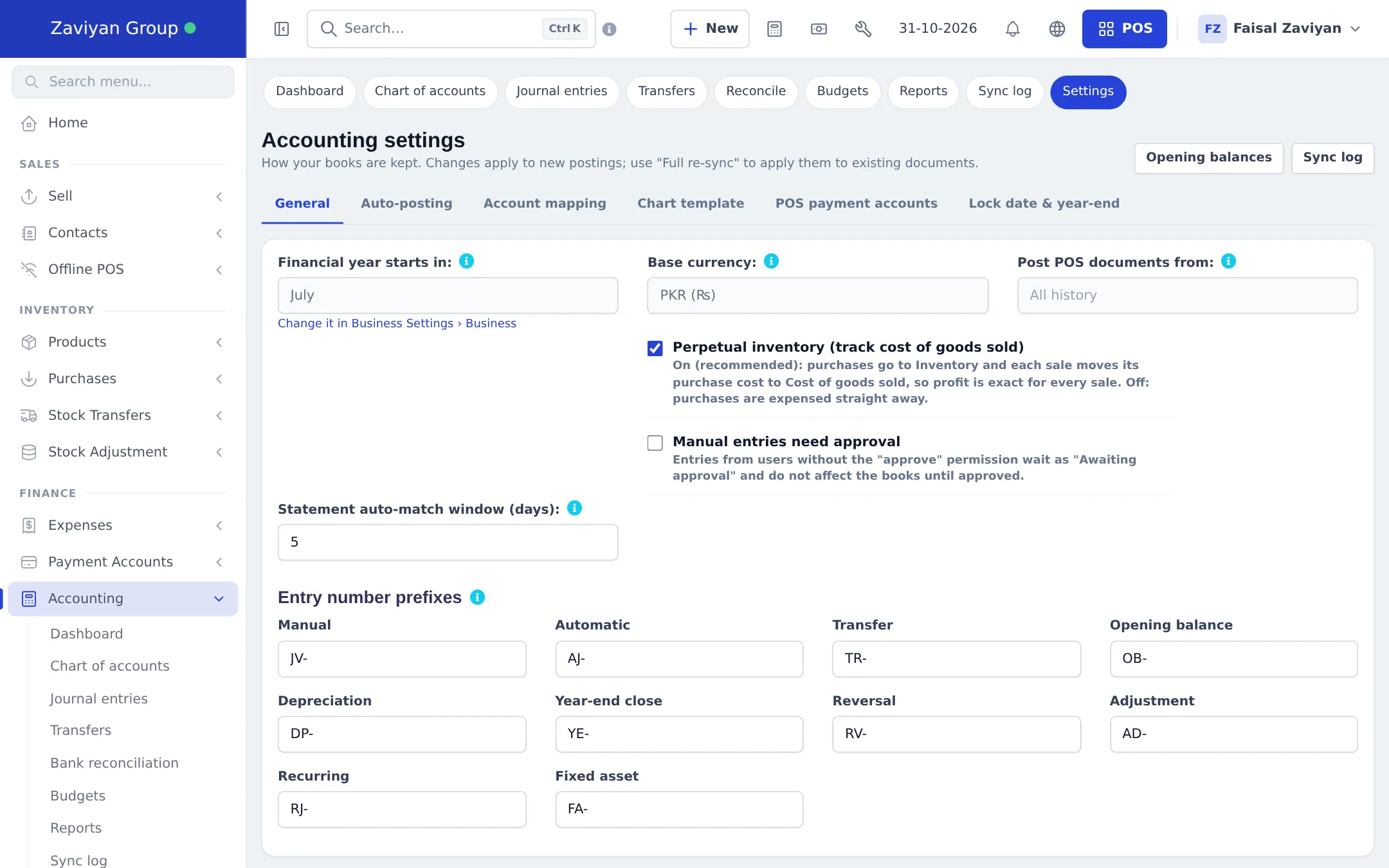Click the Expenses receipt icon in sidebar
Viewport: 1389px width, 868px height.
29,525
